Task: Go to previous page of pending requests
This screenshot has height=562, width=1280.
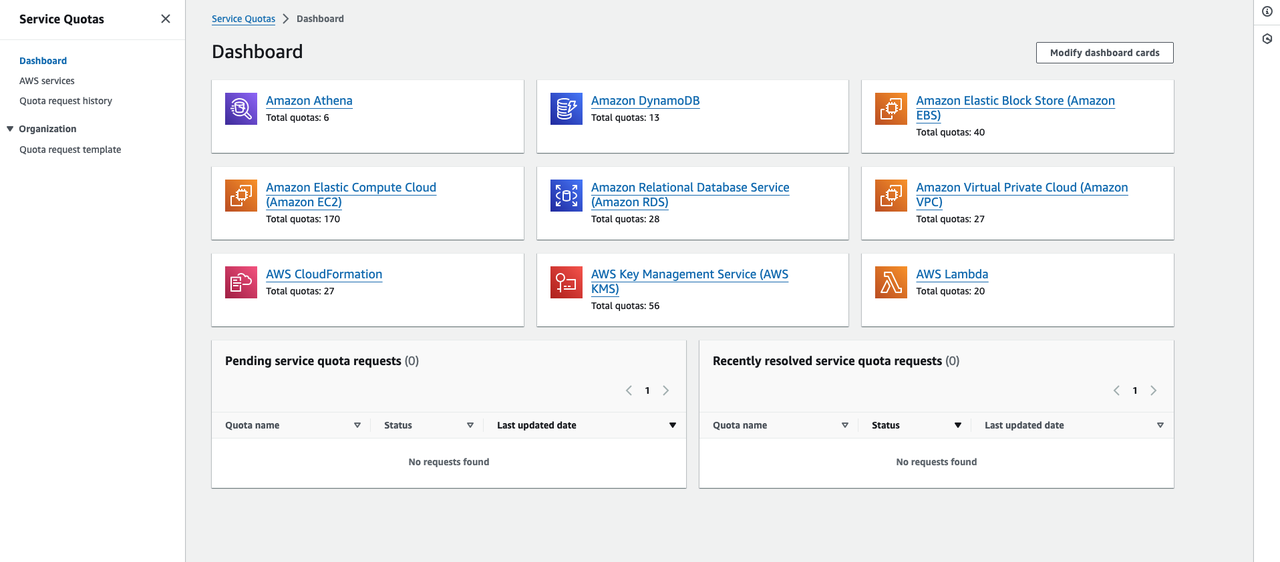Action: (x=629, y=391)
